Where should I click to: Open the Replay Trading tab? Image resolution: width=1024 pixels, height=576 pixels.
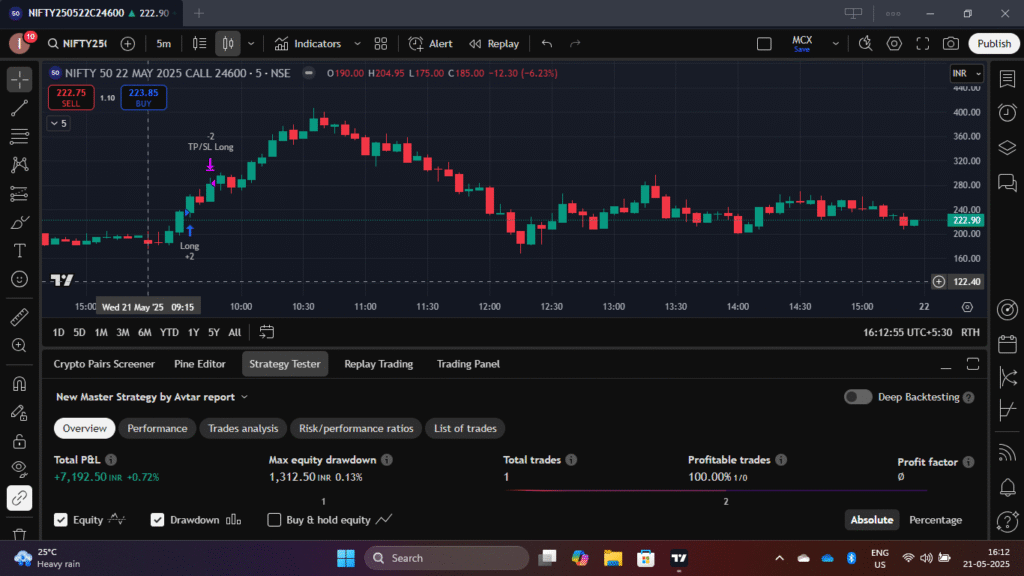coord(379,364)
